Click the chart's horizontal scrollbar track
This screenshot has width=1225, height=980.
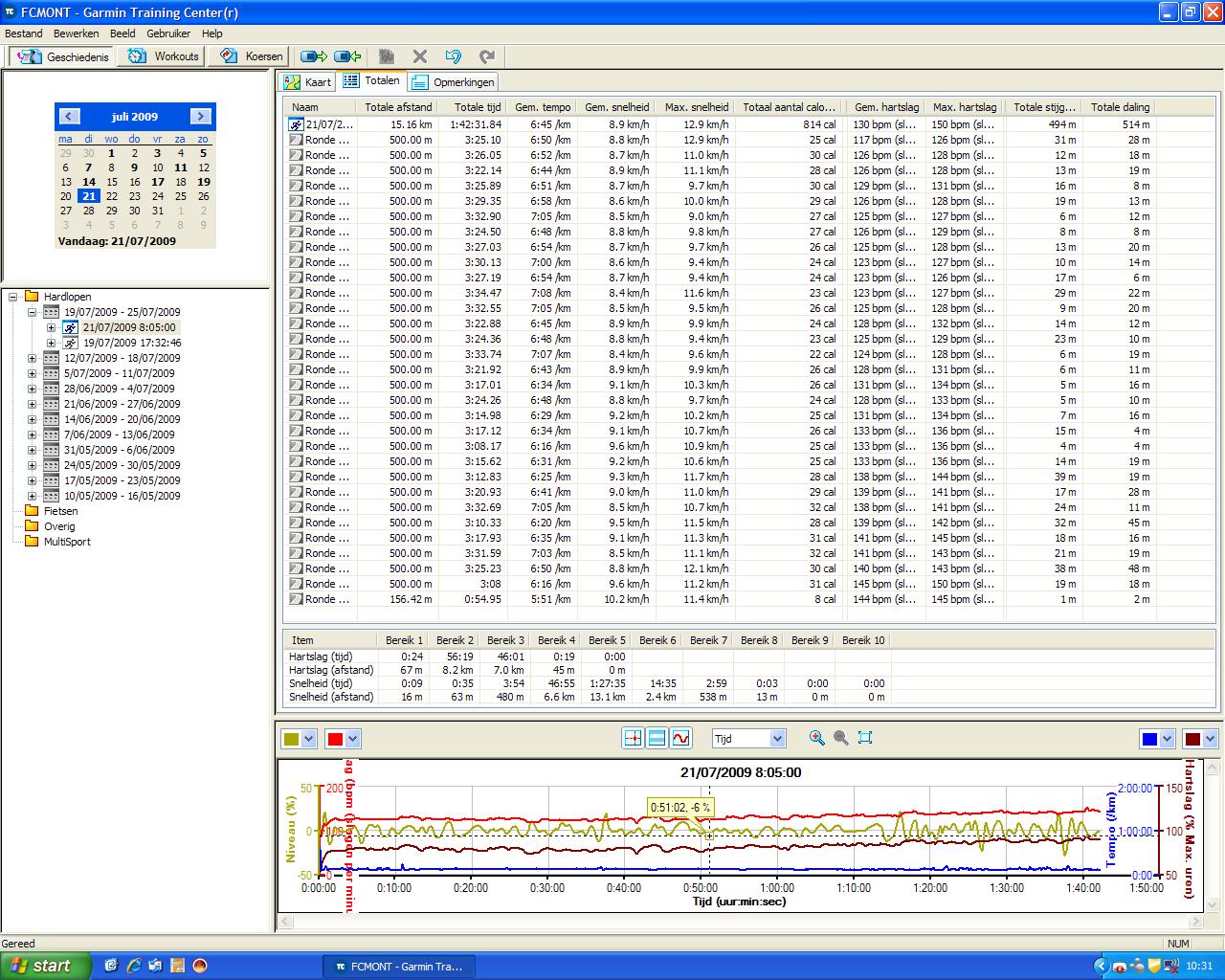point(740,923)
